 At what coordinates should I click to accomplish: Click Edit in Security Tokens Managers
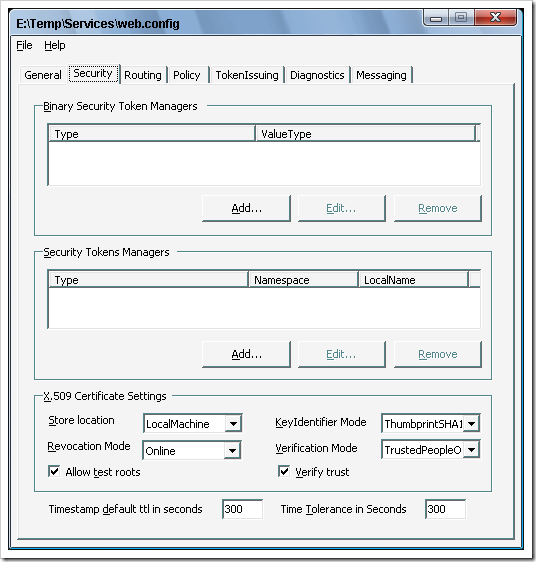[342, 354]
